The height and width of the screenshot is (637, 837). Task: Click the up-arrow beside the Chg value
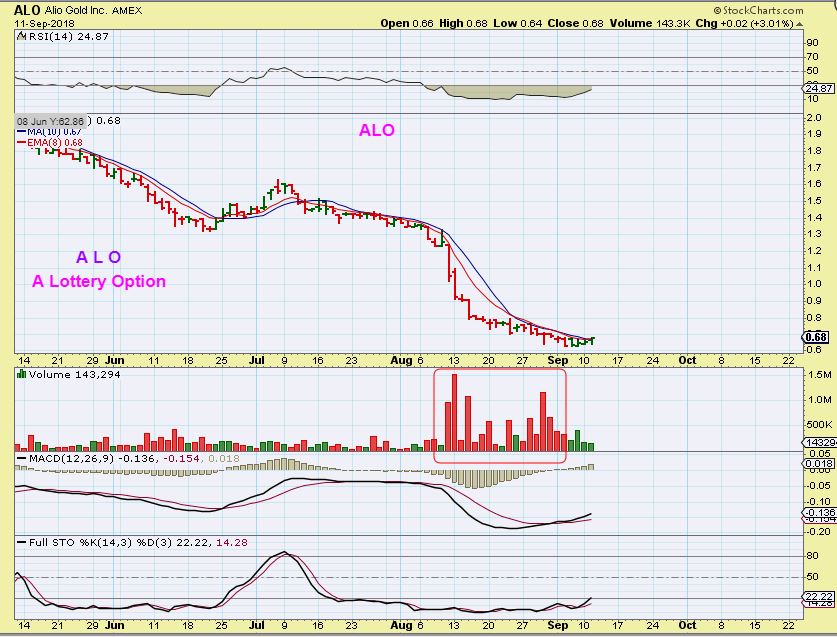(x=799, y=24)
